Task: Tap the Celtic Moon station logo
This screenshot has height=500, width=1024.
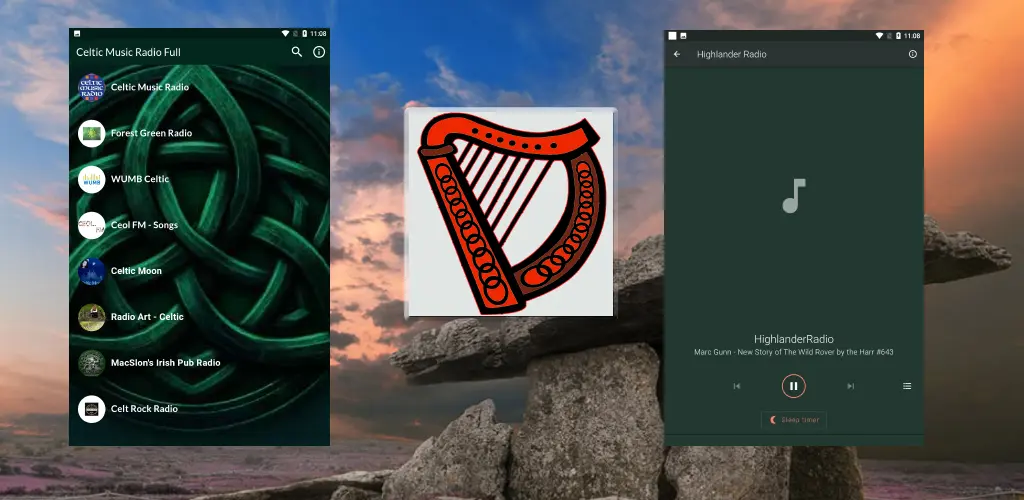Action: point(91,271)
